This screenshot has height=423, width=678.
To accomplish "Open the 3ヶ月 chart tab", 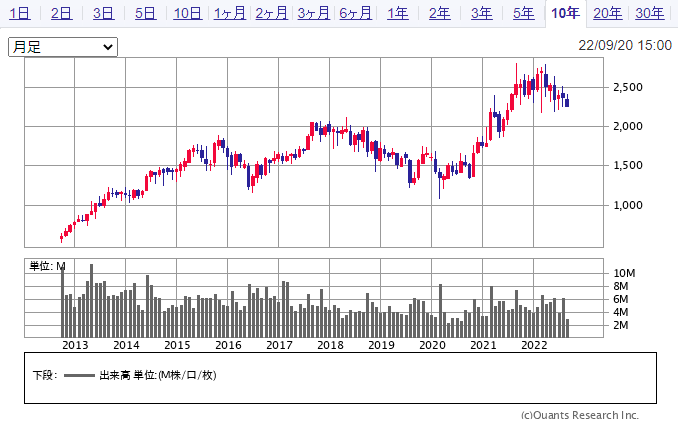I will pyautogui.click(x=314, y=13).
